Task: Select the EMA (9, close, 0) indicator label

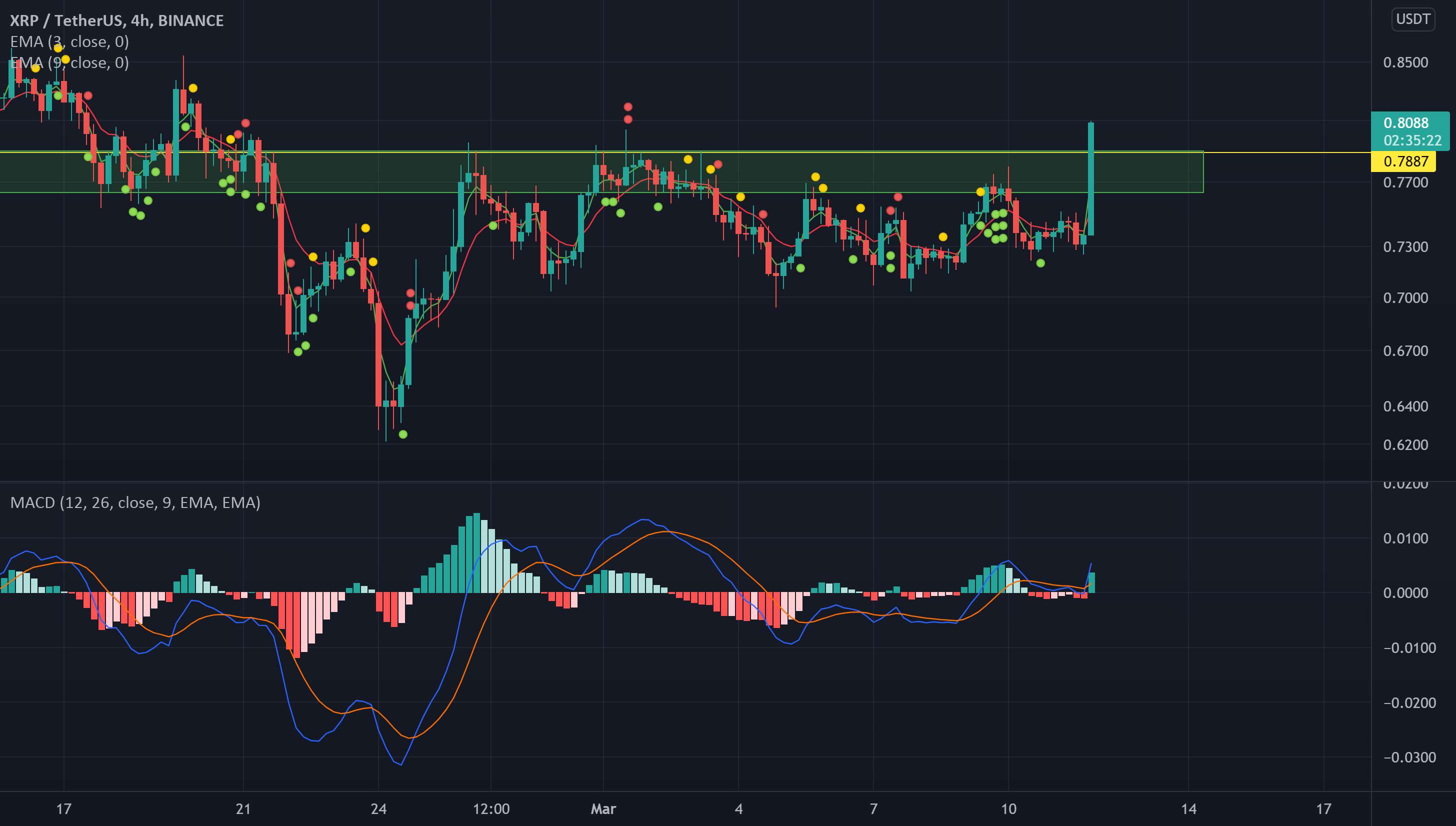Action: (x=69, y=62)
